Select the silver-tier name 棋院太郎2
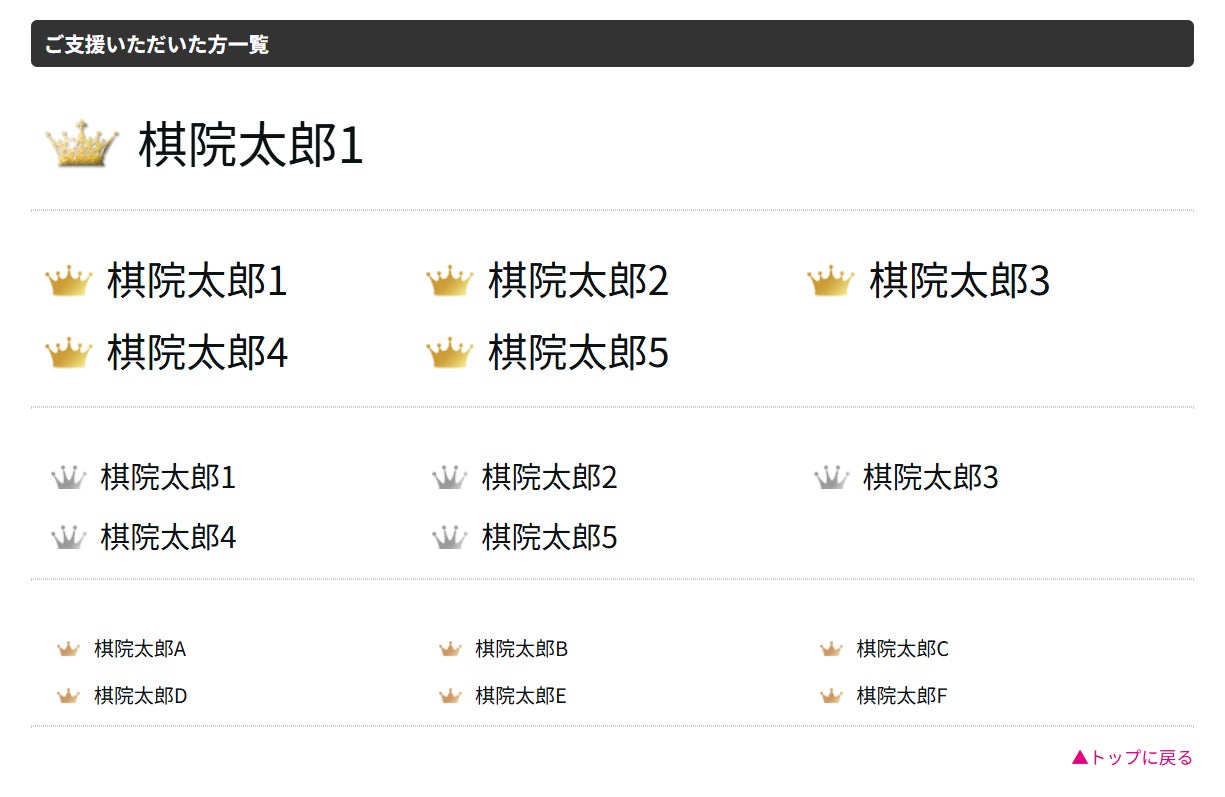 pos(549,478)
